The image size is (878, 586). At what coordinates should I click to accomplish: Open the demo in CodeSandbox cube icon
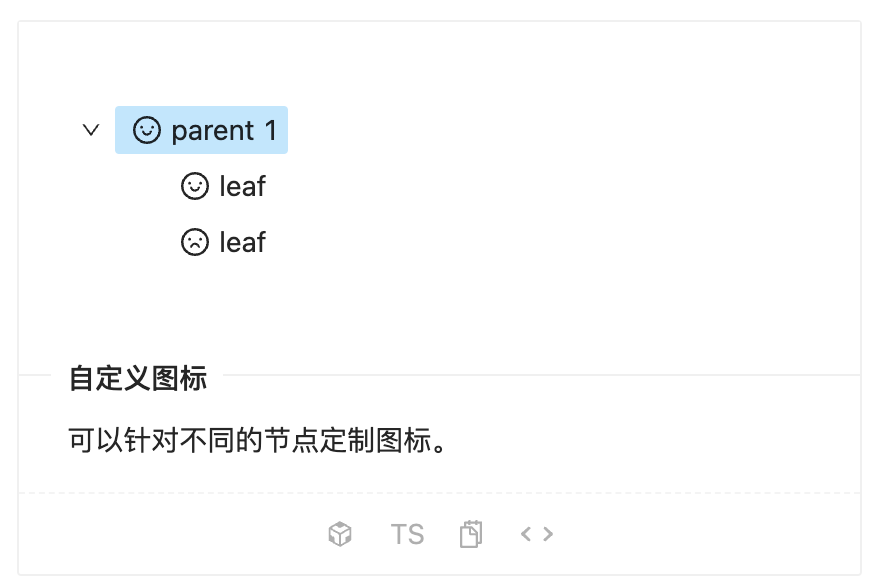tap(340, 534)
